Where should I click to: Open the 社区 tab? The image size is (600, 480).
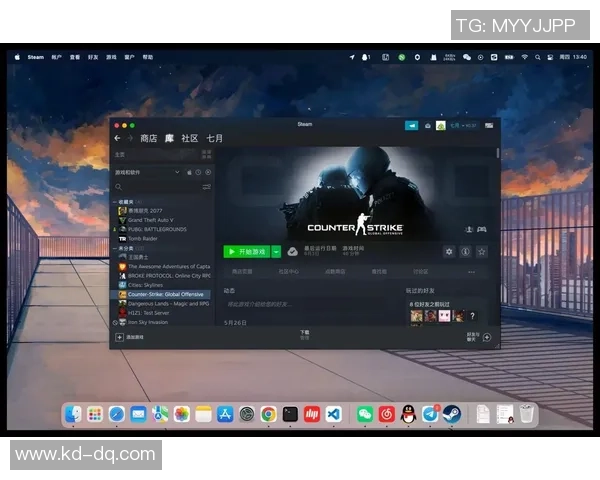189,138
